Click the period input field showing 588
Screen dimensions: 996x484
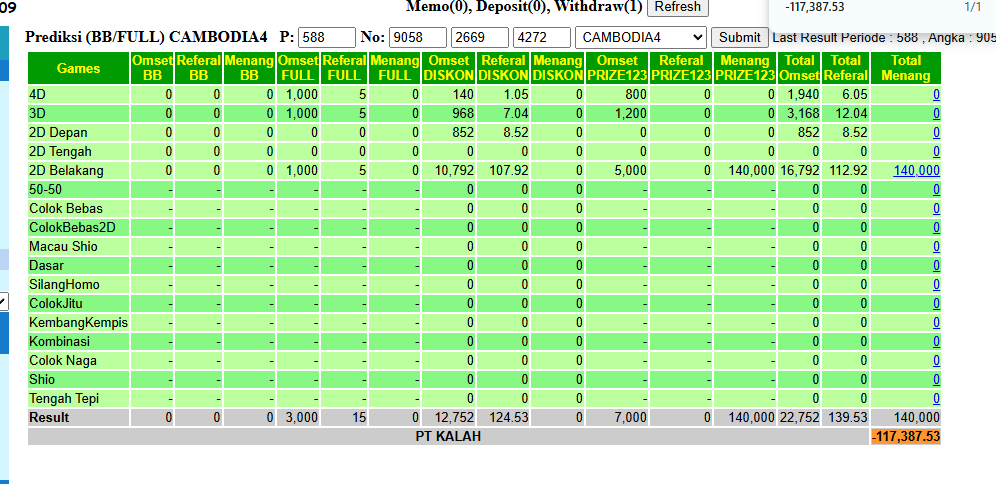[x=326, y=37]
